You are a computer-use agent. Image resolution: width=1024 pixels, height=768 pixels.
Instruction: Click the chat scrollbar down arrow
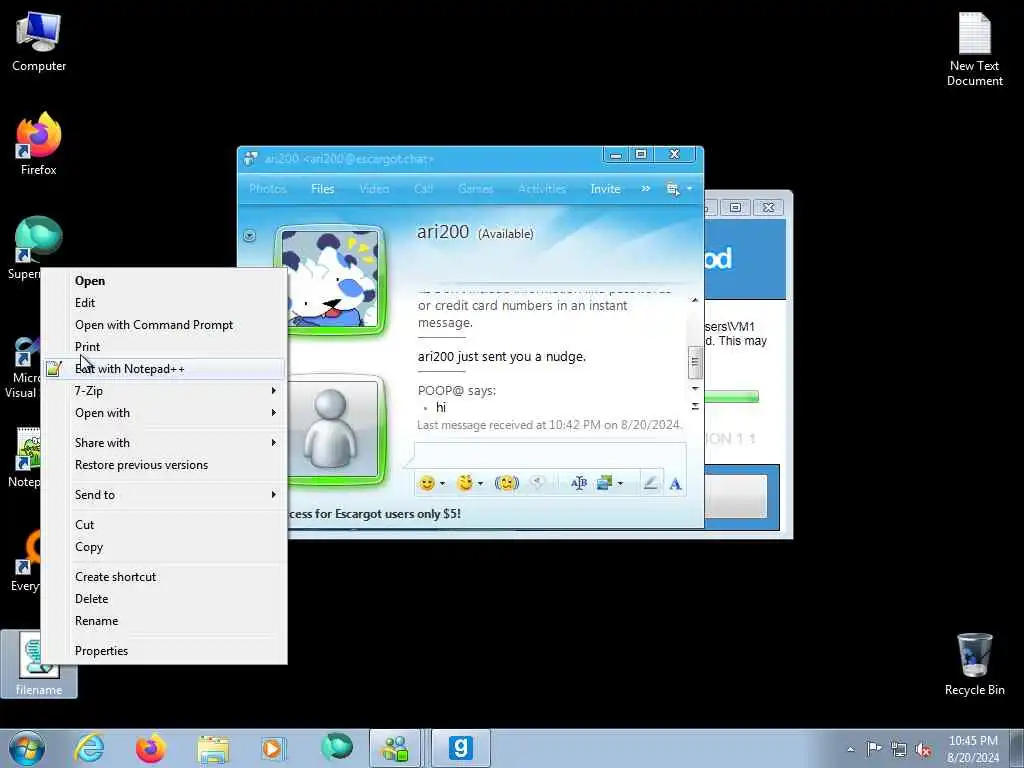coord(695,389)
